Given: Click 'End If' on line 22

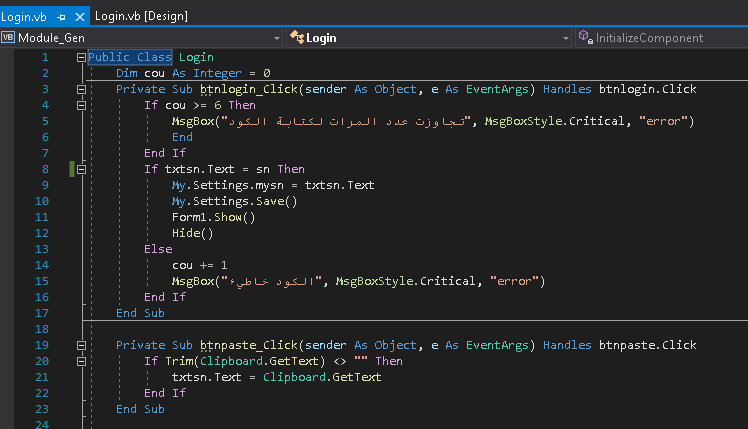Looking at the screenshot, I should (165, 393).
